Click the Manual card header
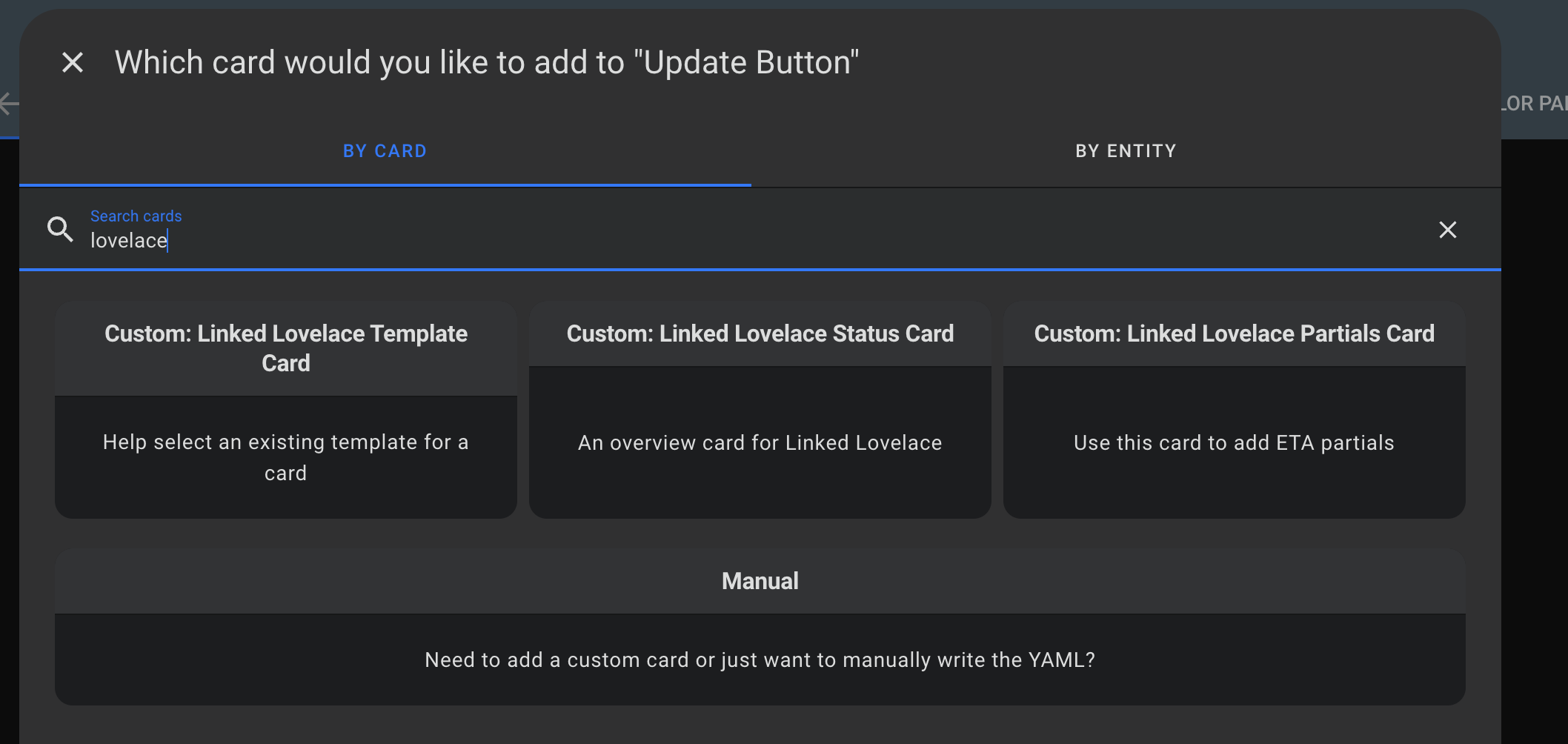1568x744 pixels. point(760,581)
